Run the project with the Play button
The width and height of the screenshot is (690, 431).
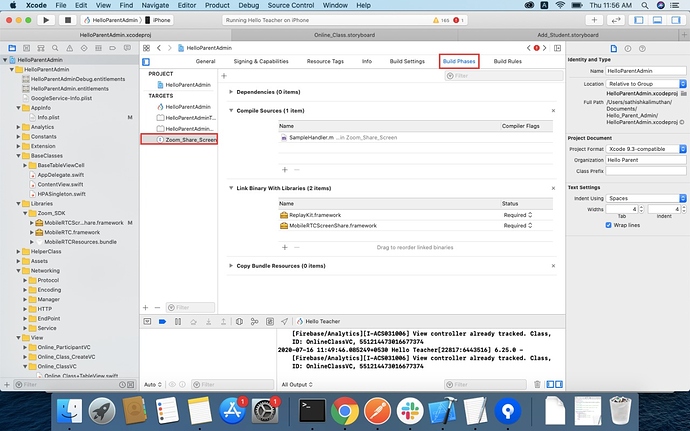tap(46, 20)
